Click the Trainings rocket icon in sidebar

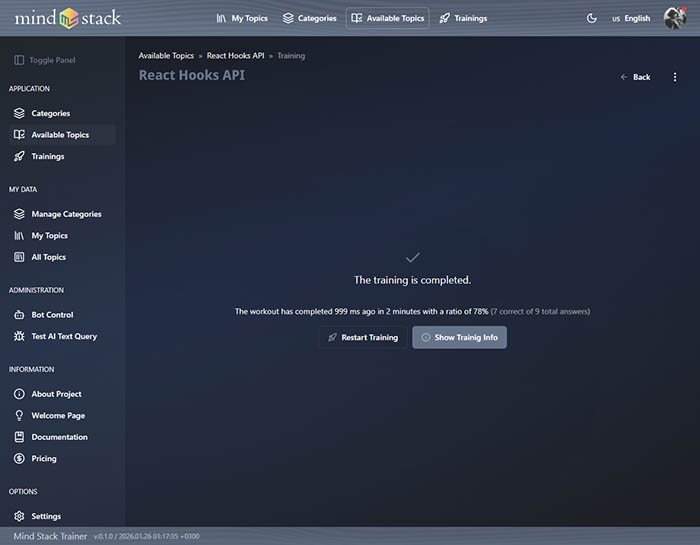(19, 156)
